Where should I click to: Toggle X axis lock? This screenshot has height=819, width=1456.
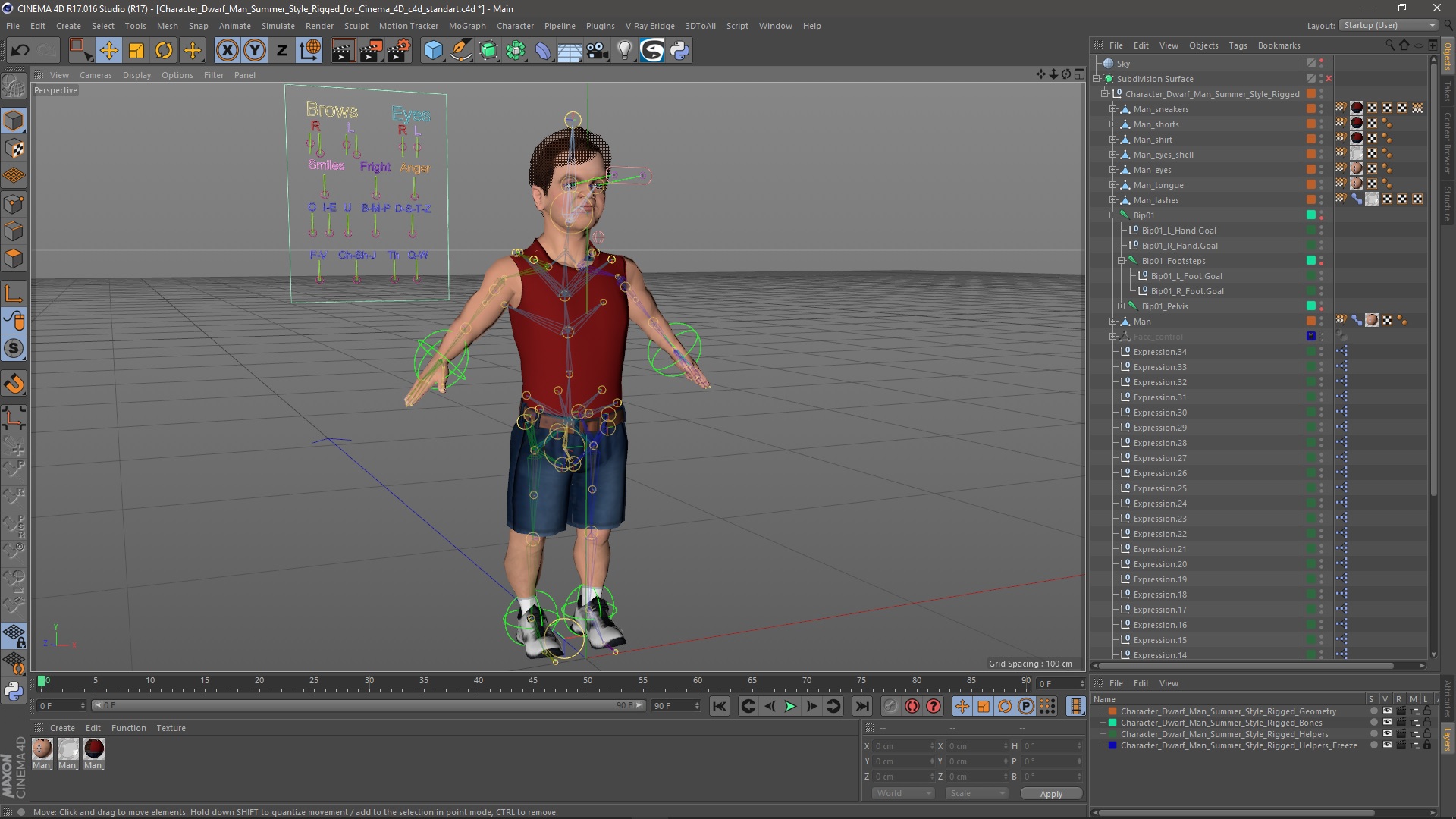point(227,51)
